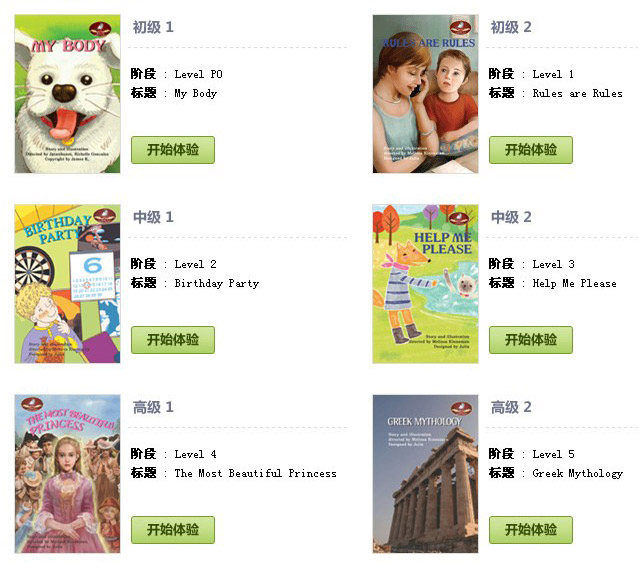Image resolution: width=638 pixels, height=576 pixels.
Task: Click The Most Beautiful Princess cover
Action: 68,474
